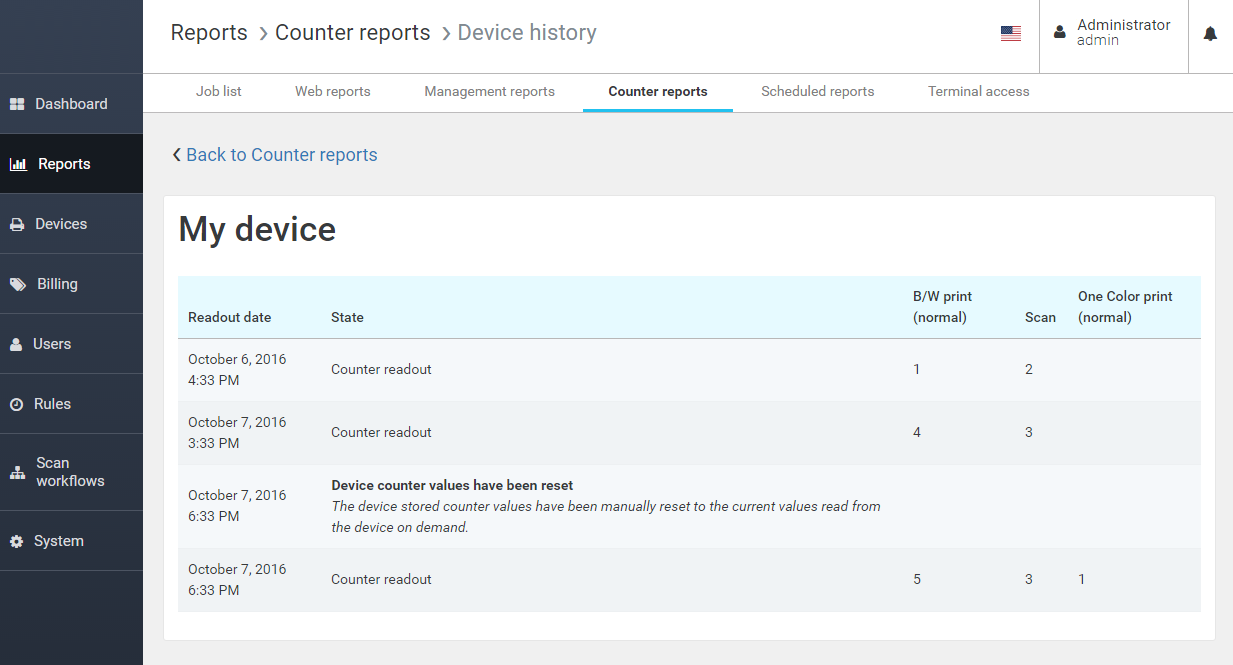Viewport: 1233px width, 665px height.
Task: Select the counter reset row in table
Action: click(x=605, y=506)
